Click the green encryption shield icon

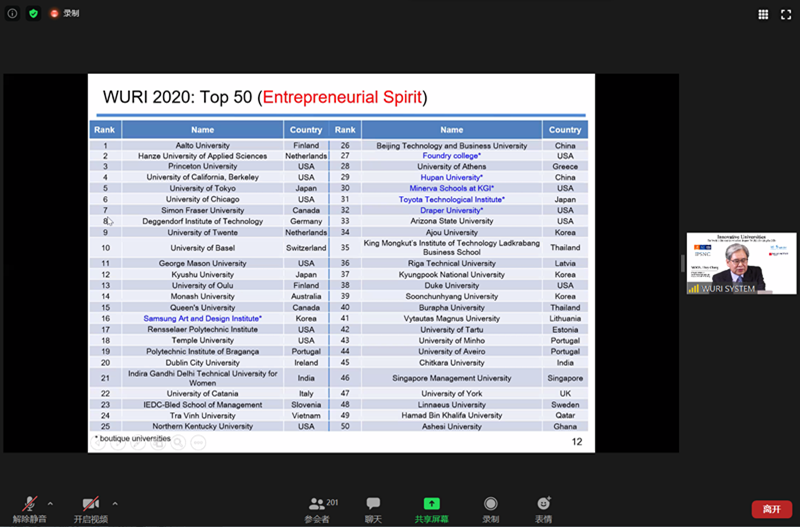coord(33,14)
